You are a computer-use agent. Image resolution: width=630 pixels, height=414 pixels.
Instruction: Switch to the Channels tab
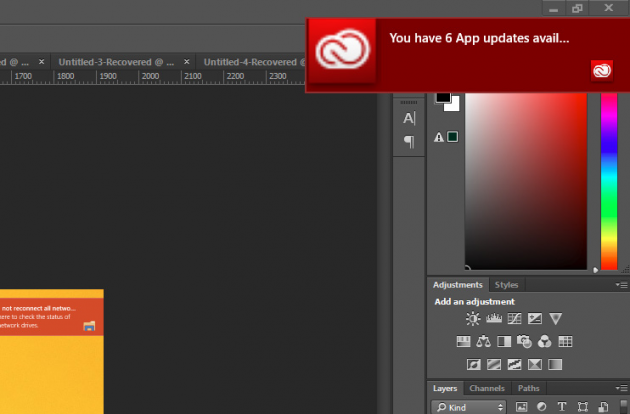[486, 388]
